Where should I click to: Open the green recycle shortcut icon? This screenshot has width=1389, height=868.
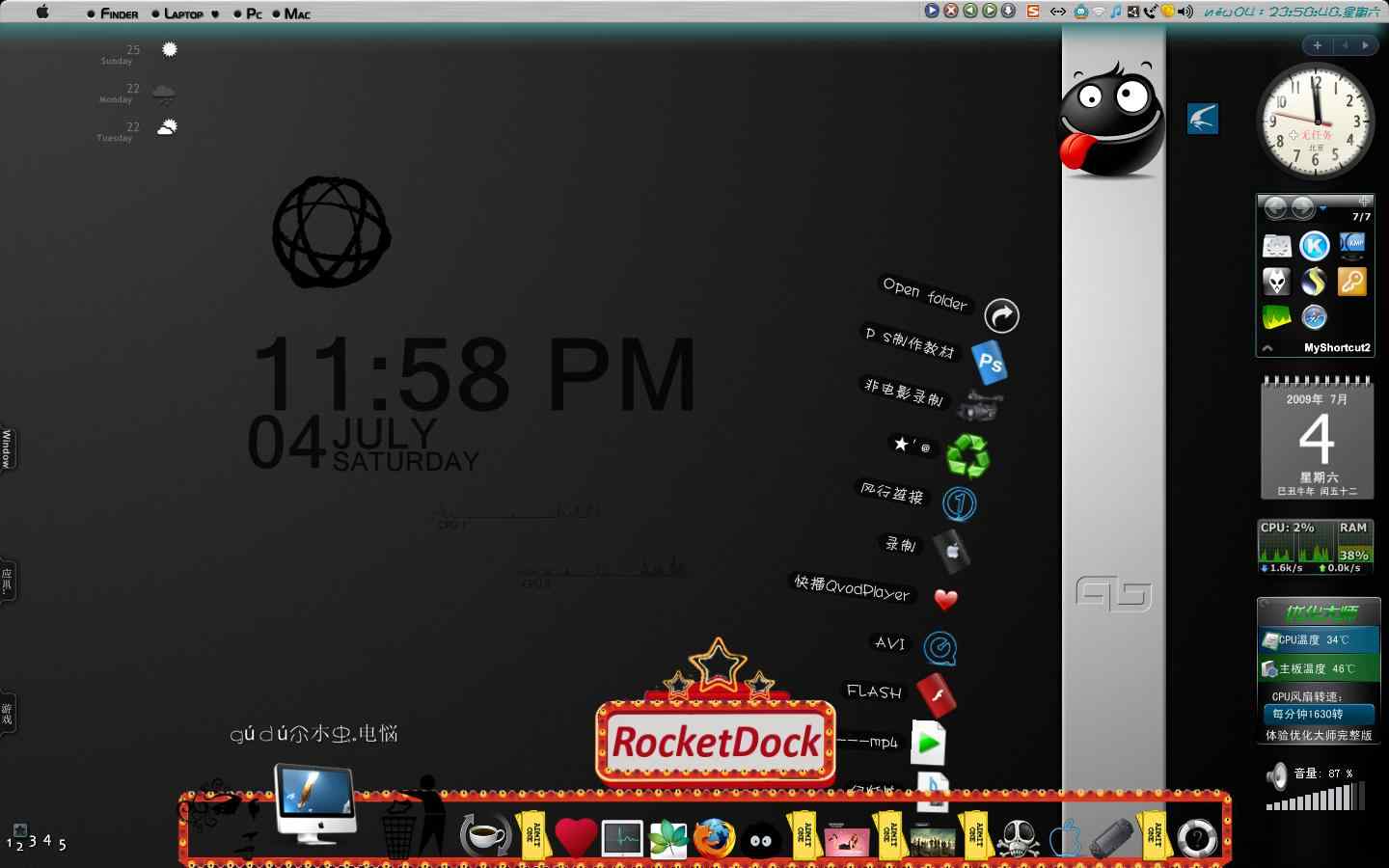967,455
